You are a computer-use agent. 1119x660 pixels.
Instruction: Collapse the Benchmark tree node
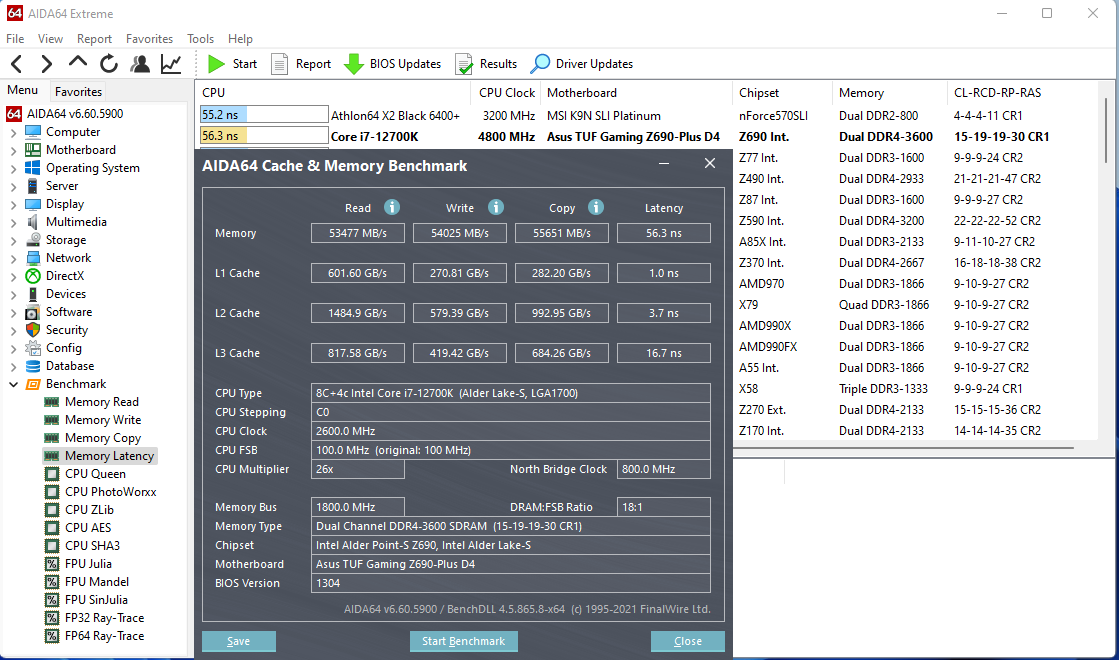(14, 384)
